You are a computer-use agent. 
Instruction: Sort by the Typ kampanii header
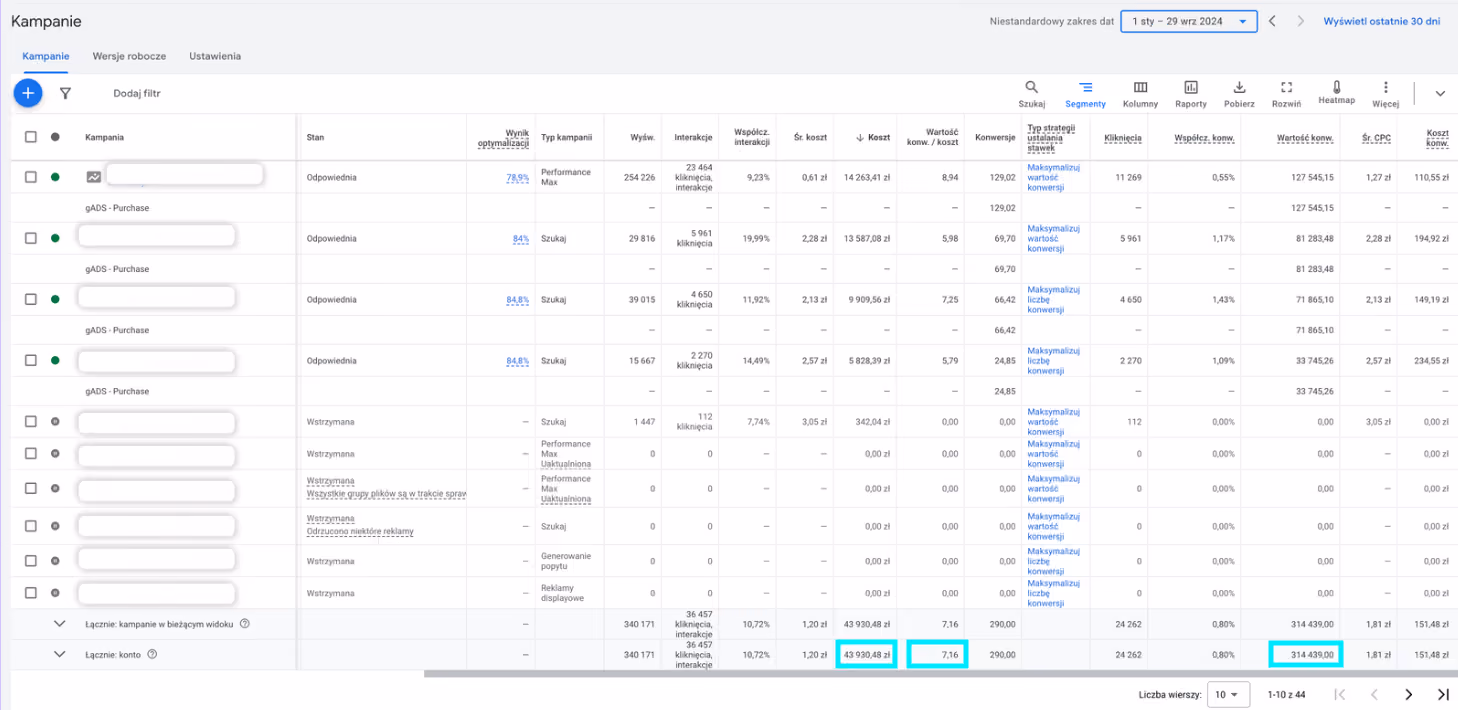click(x=566, y=138)
